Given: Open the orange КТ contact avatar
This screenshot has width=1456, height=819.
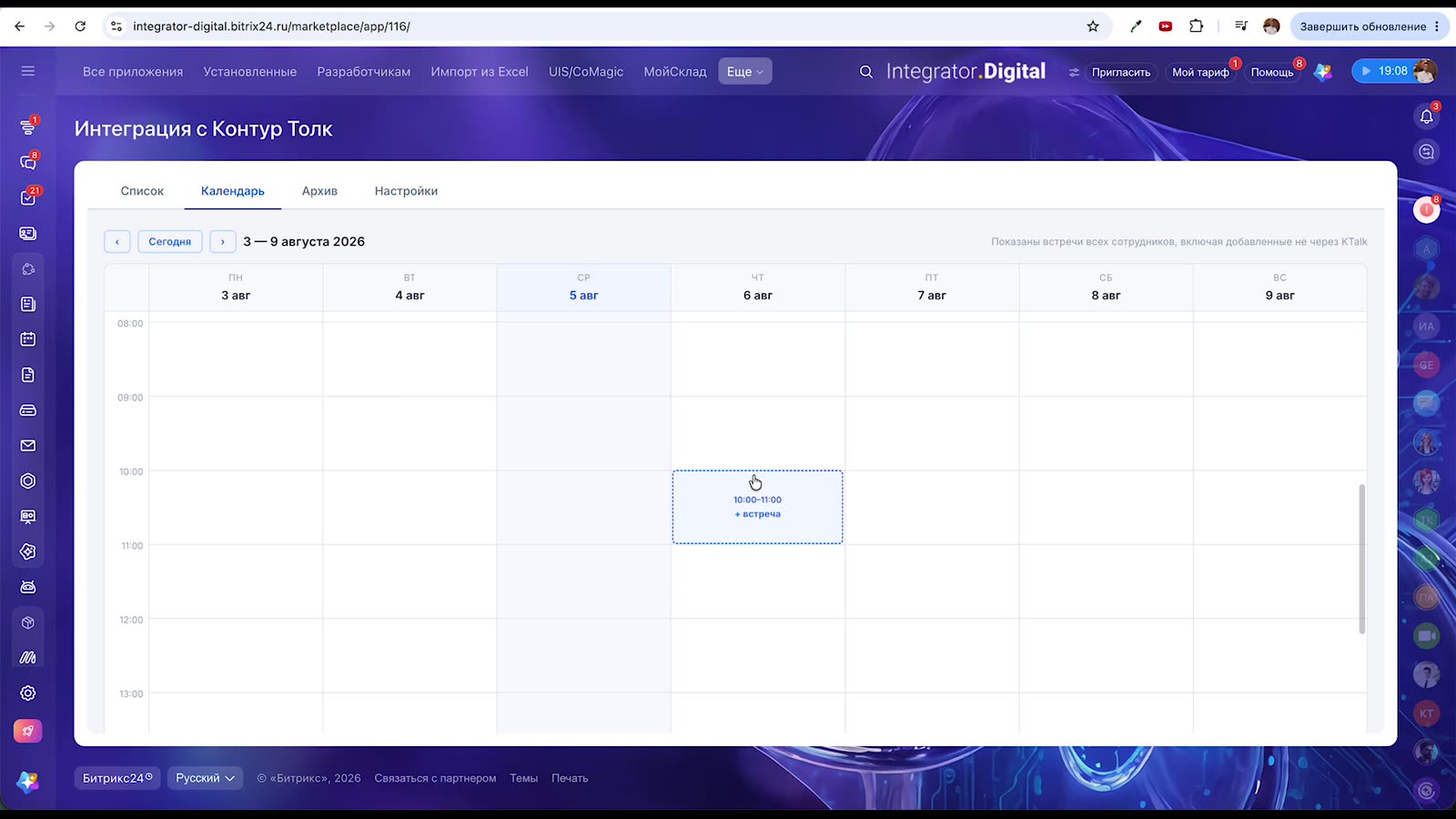Looking at the screenshot, I should 1427,713.
